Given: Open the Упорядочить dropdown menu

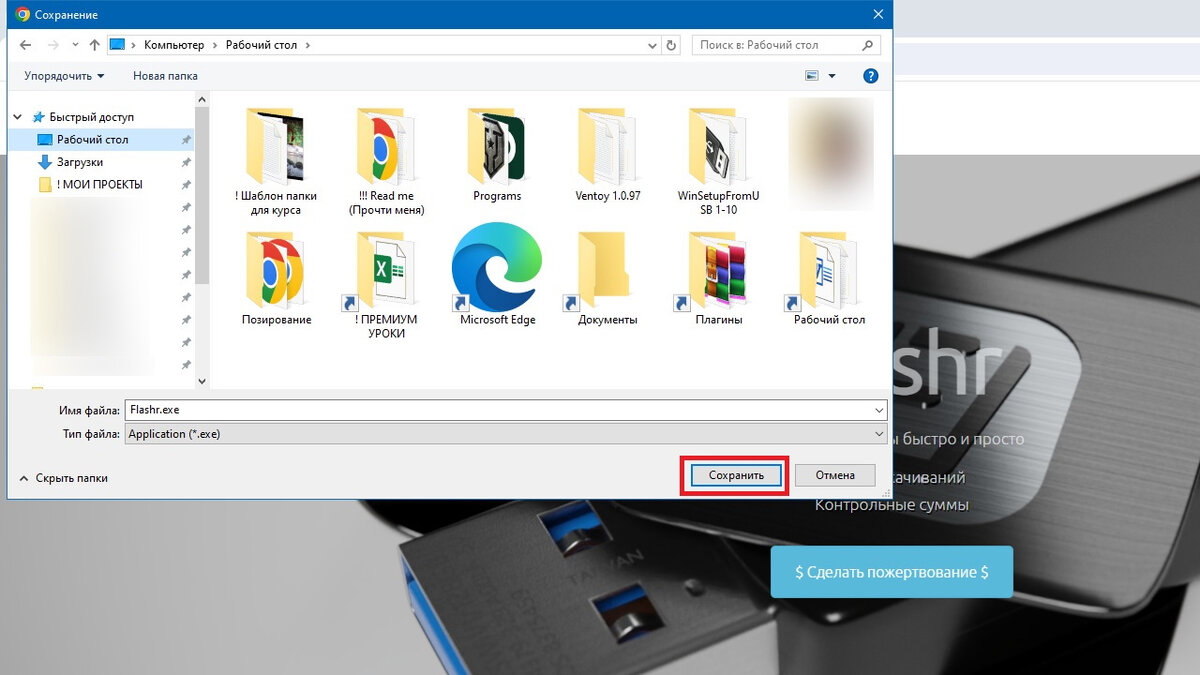Looking at the screenshot, I should [57, 75].
